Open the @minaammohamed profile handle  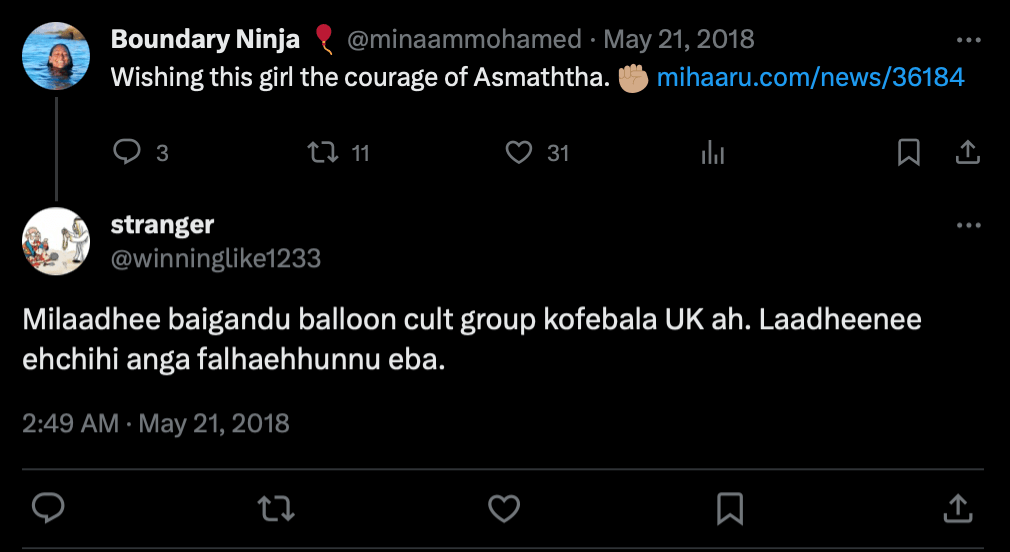[x=464, y=40]
